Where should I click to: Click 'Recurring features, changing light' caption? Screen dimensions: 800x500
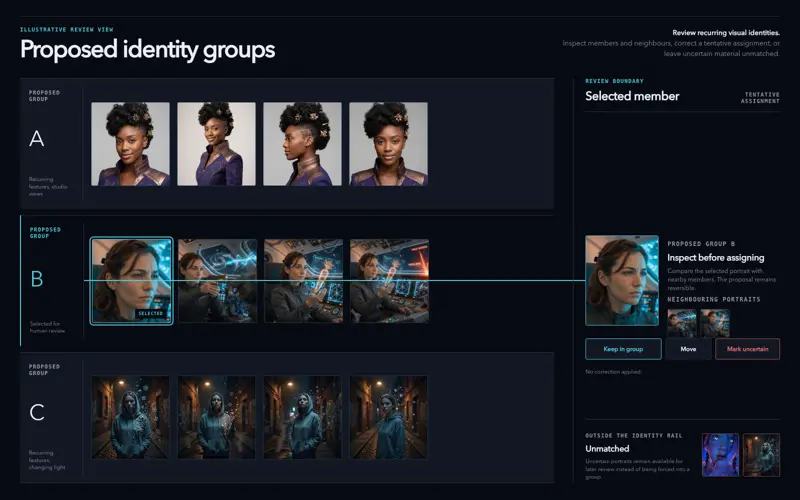(x=47, y=460)
